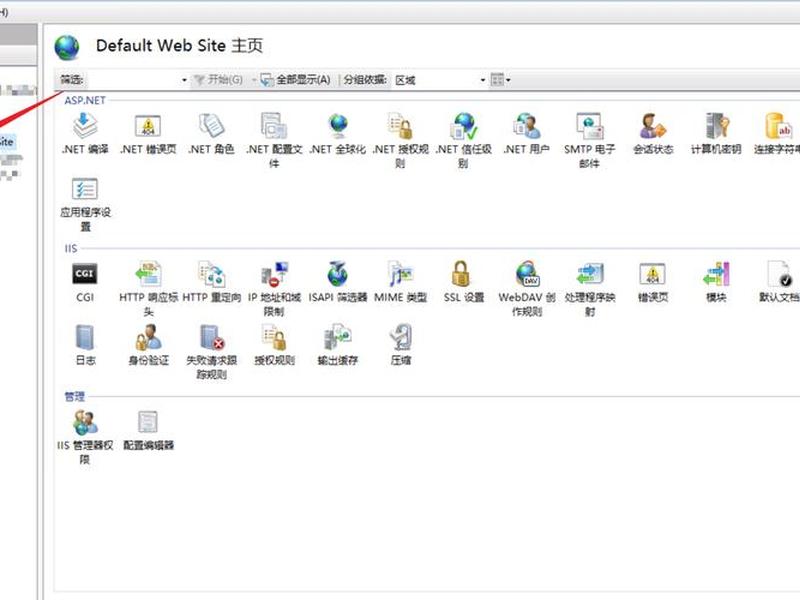The image size is (800, 600).
Task: Collapse the 管理 group header
Action: point(74,396)
